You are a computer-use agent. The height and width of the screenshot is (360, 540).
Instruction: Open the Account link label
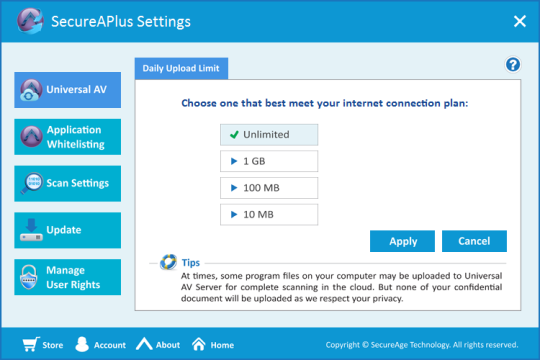(x=110, y=345)
